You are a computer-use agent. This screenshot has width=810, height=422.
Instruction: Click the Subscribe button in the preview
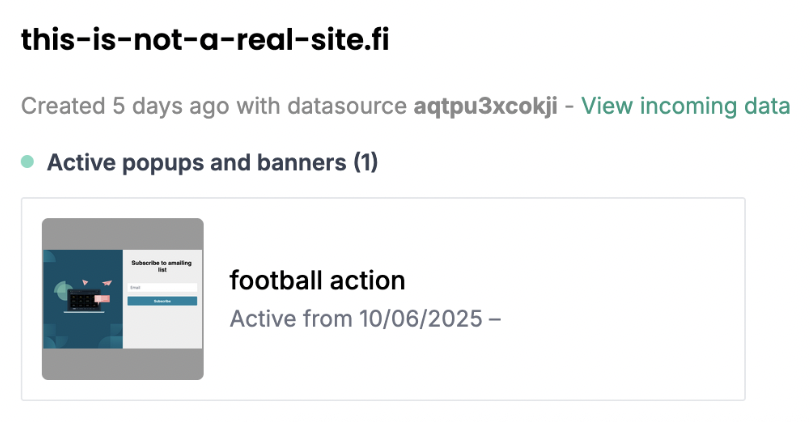[x=162, y=300]
